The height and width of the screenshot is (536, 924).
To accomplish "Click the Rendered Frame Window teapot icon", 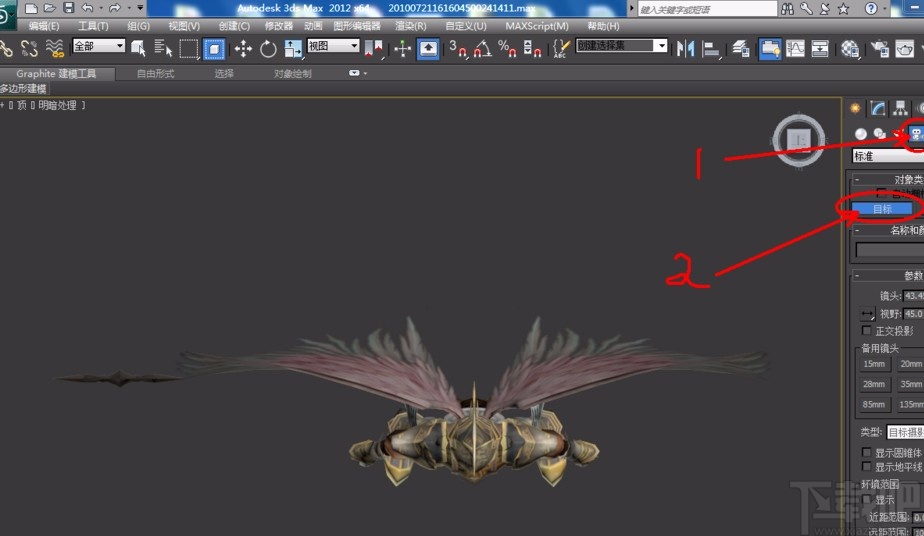I will point(905,49).
